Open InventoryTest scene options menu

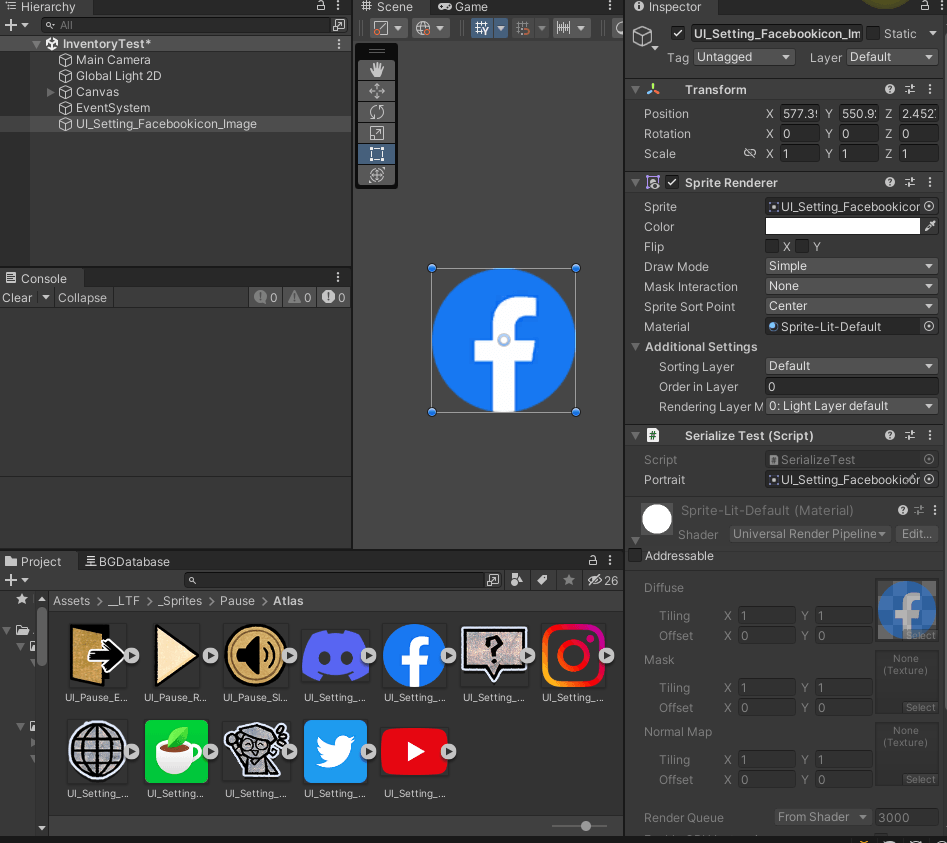tap(339, 44)
